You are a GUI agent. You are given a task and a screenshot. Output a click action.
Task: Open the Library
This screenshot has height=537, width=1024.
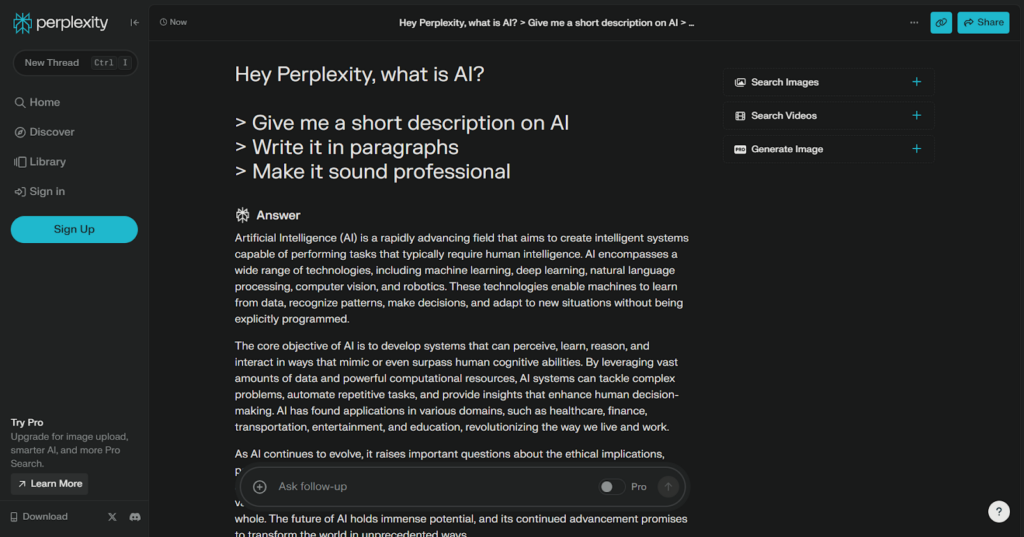click(40, 162)
